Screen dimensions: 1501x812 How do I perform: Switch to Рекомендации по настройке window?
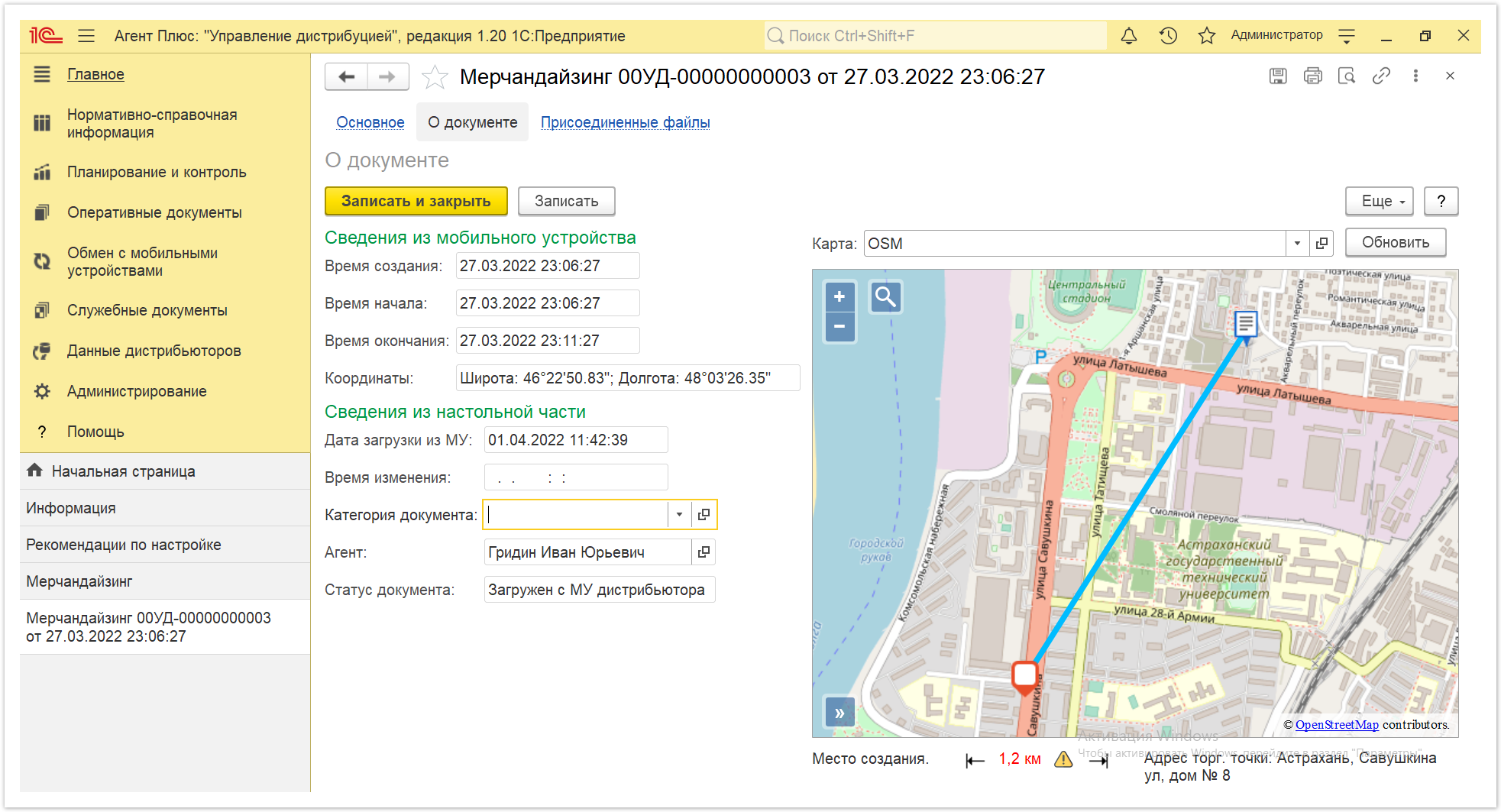[x=165, y=545]
